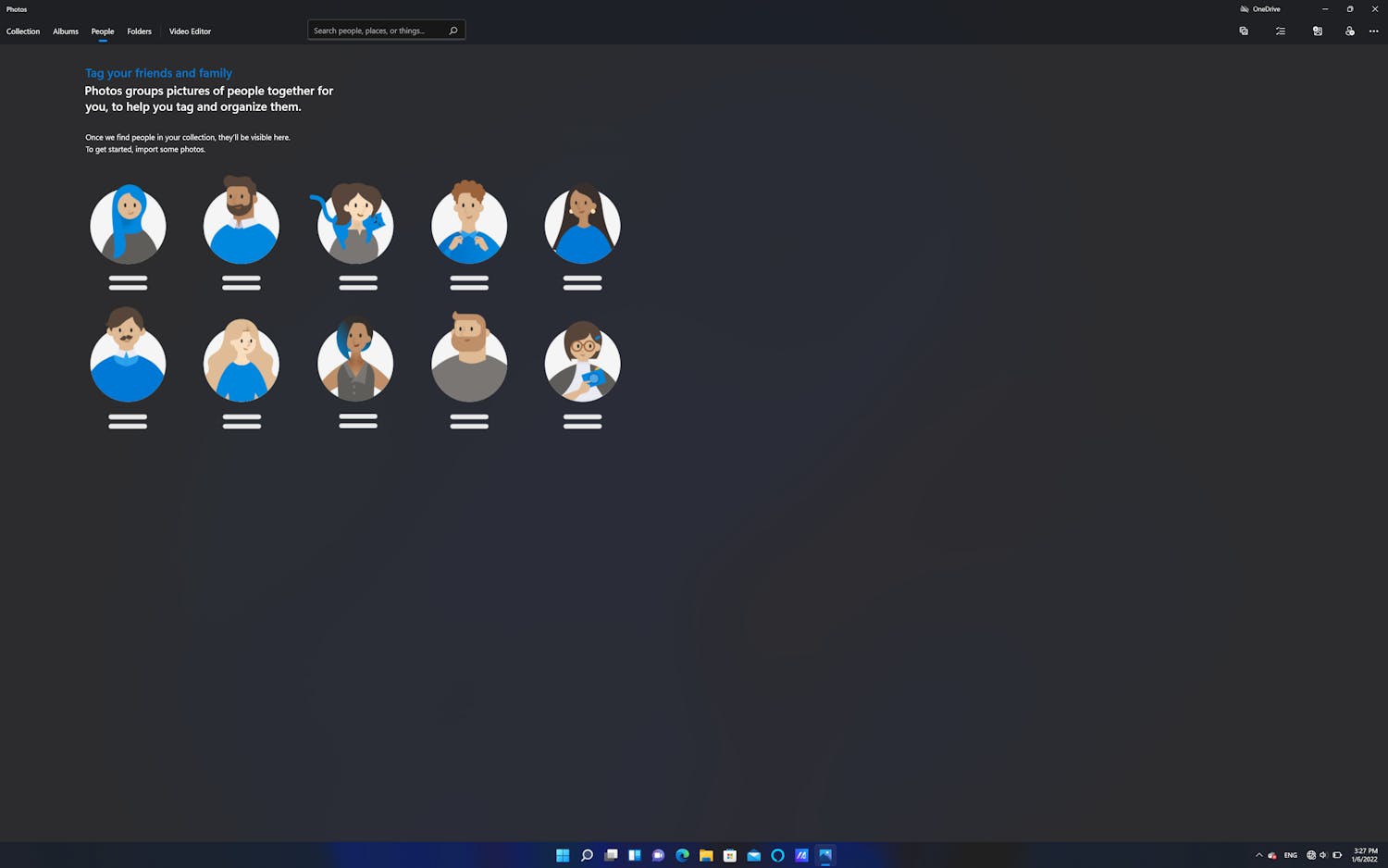The height and width of the screenshot is (868, 1388).
Task: Click the search magnifier icon
Action: [453, 31]
